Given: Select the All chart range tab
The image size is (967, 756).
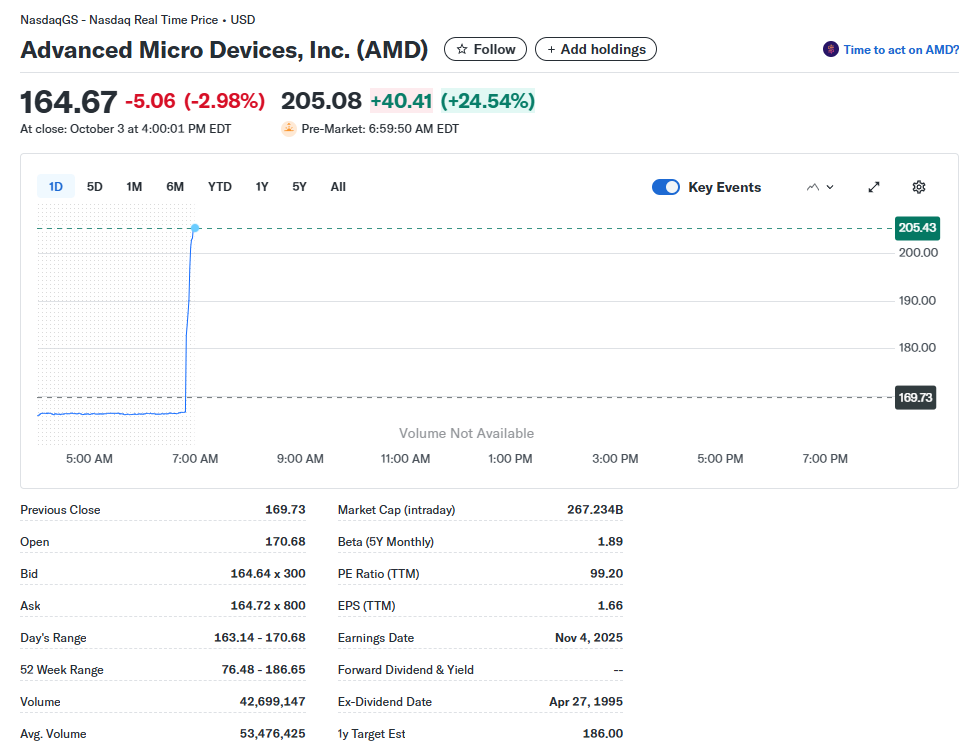Looking at the screenshot, I should click(x=338, y=187).
